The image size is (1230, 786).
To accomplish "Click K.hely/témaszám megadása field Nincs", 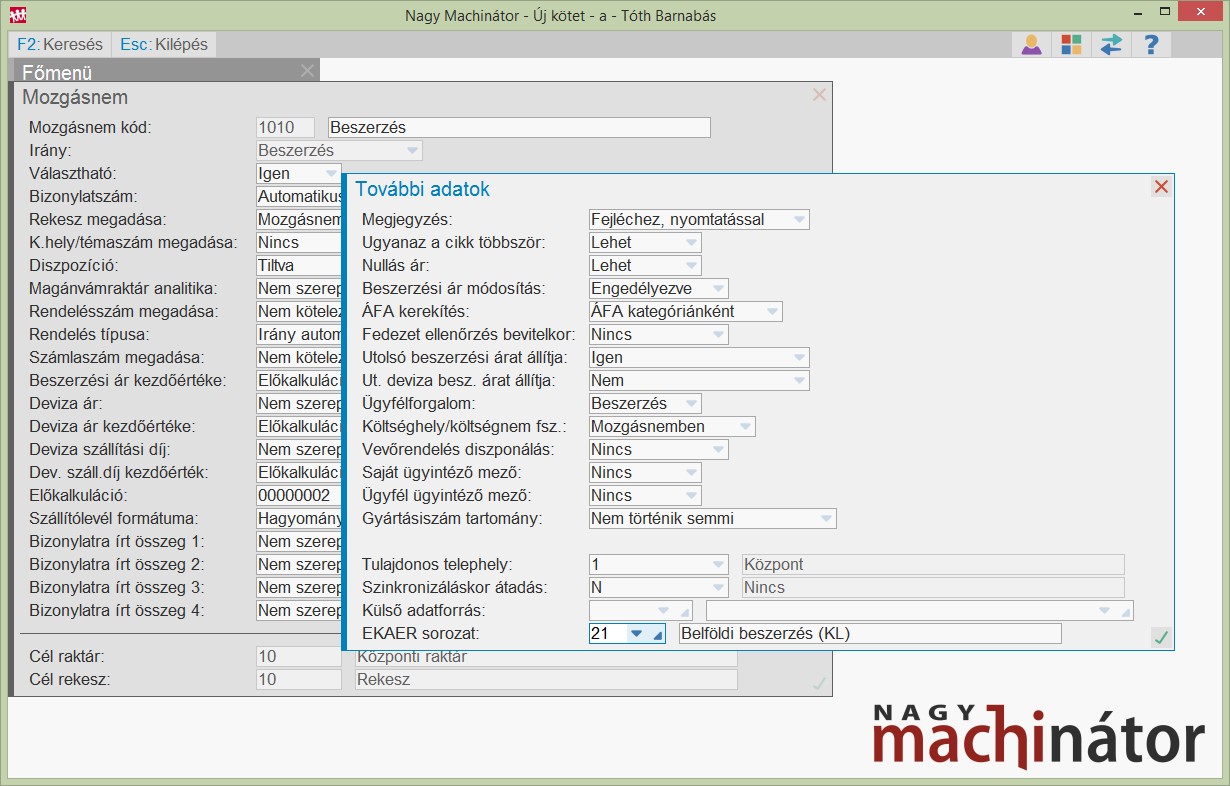I will point(298,243).
